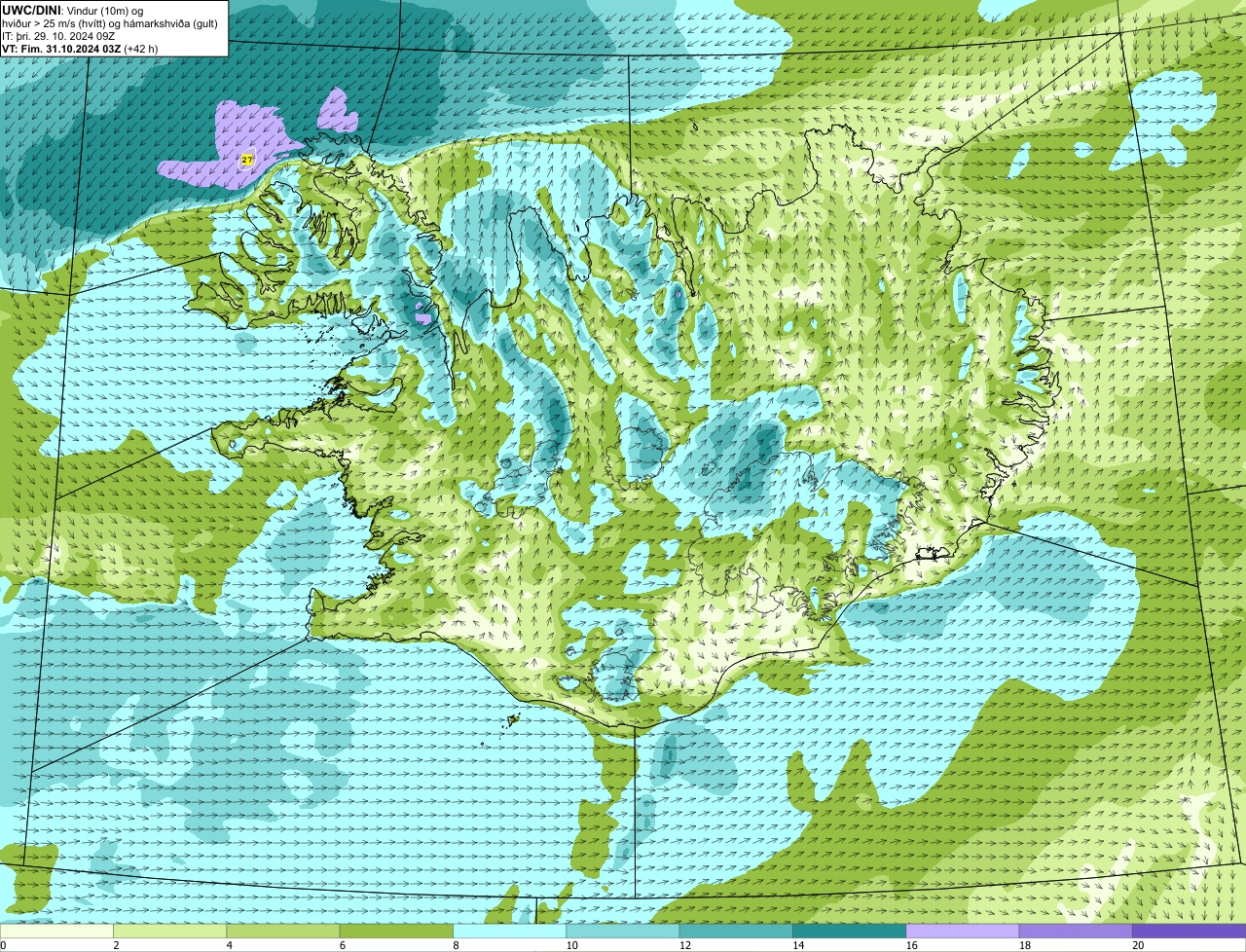This screenshot has height=952, width=1246.
Task: Click the 'hviður > 25 m/s' description line
Action: tap(109, 22)
